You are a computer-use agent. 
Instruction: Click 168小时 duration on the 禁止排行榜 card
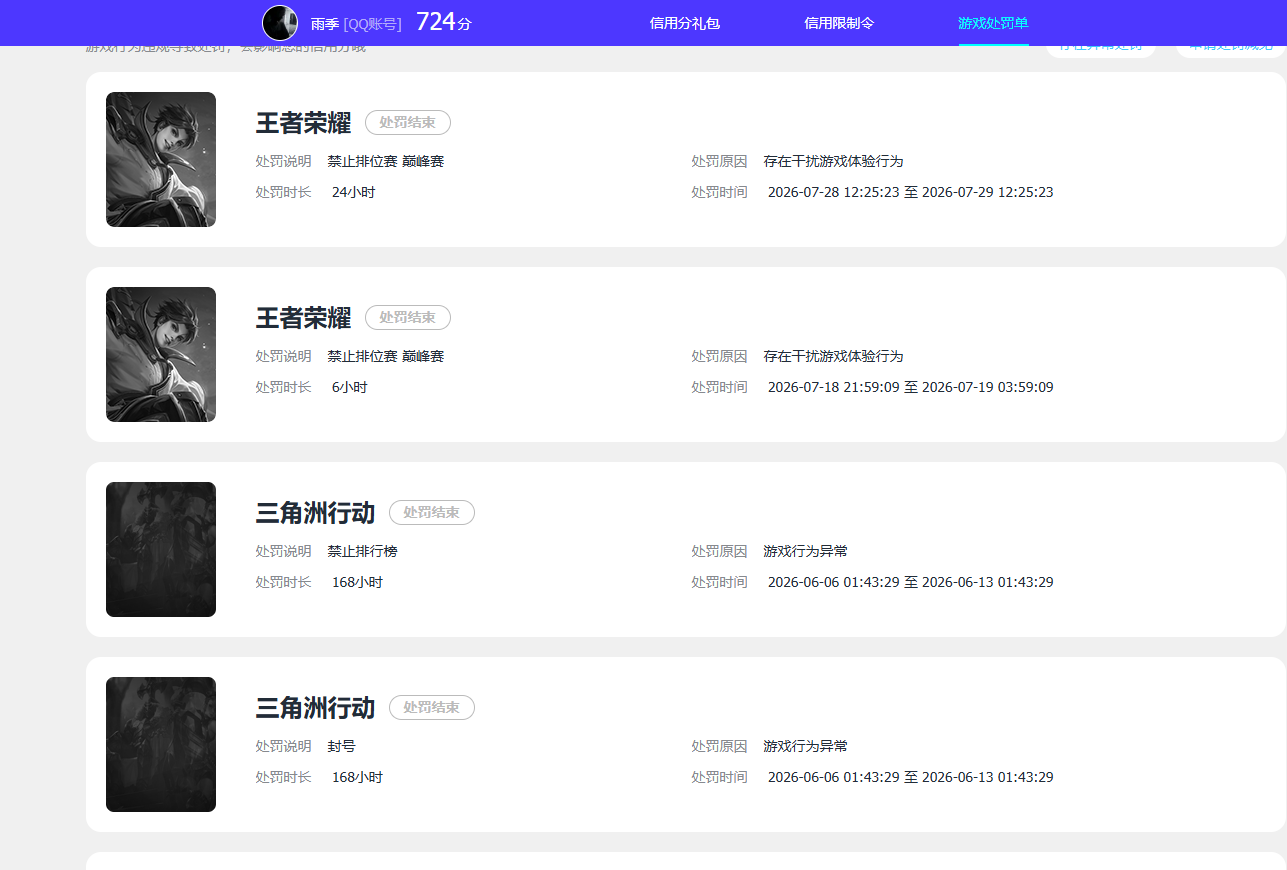click(358, 582)
